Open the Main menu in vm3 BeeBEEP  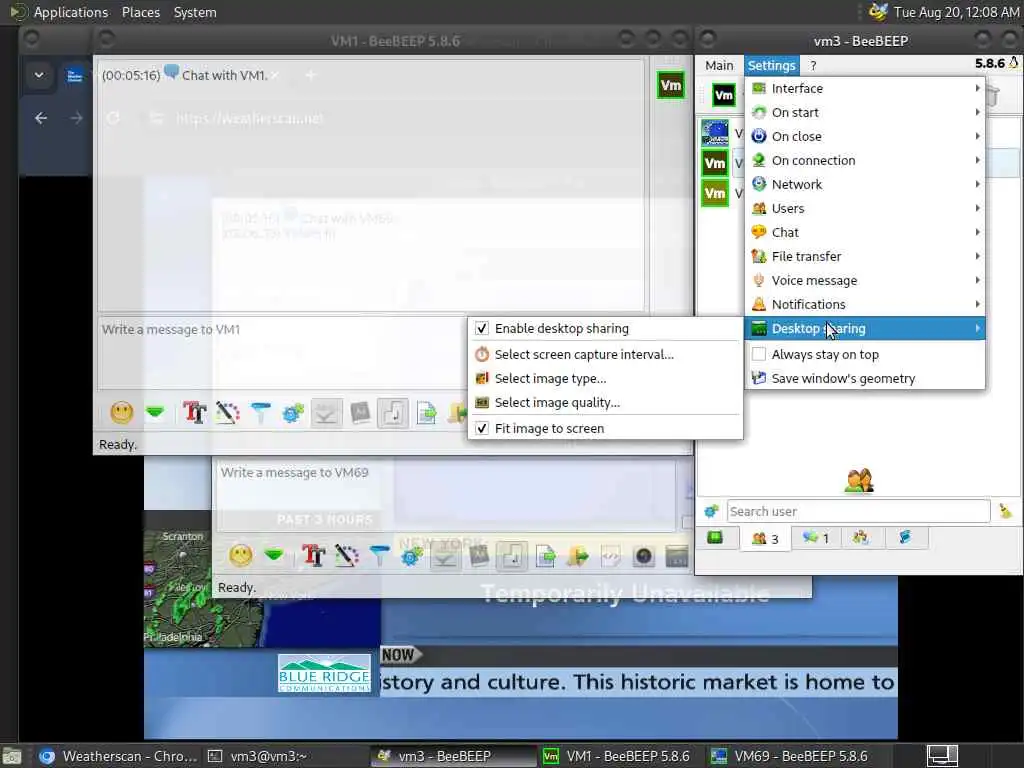pyautogui.click(x=719, y=65)
